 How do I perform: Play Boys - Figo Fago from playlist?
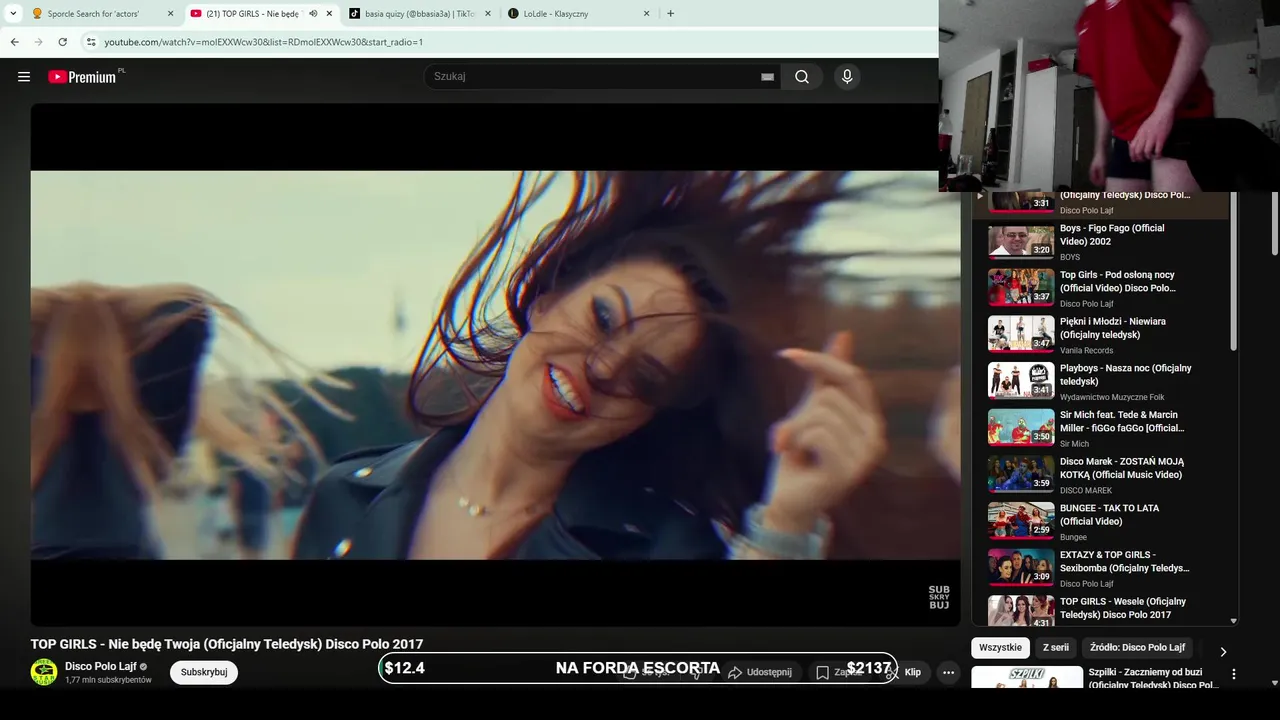(x=1112, y=234)
